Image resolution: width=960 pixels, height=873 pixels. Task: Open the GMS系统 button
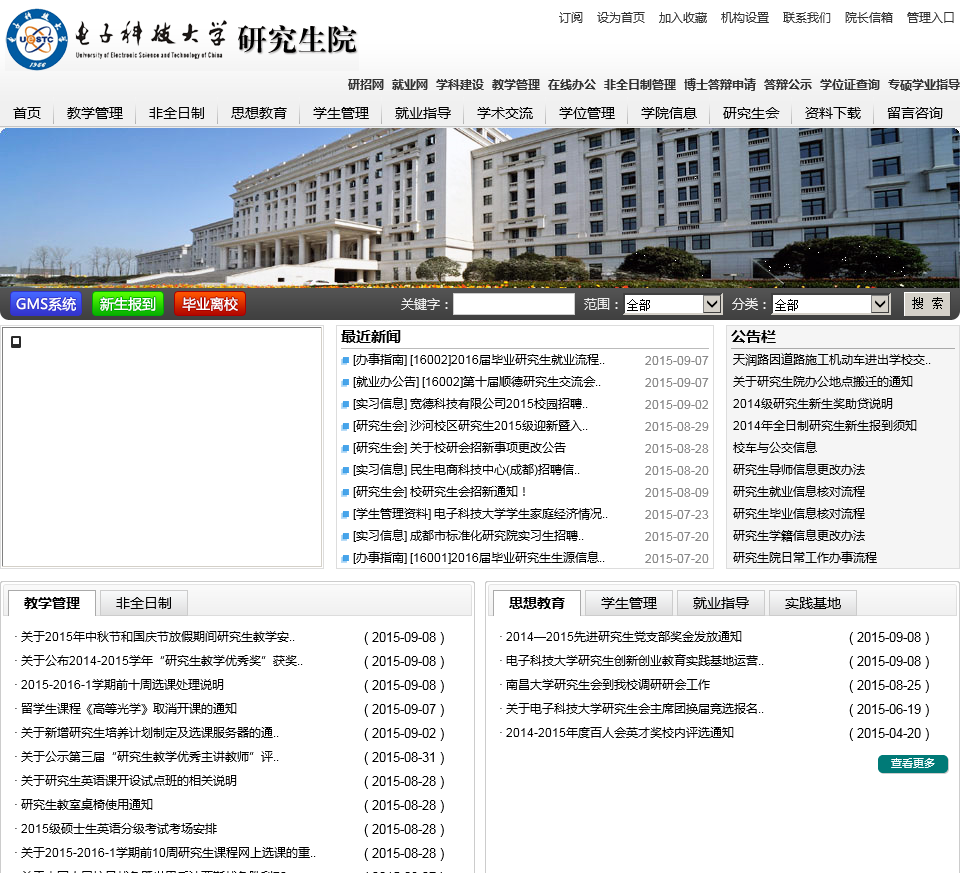(46, 304)
